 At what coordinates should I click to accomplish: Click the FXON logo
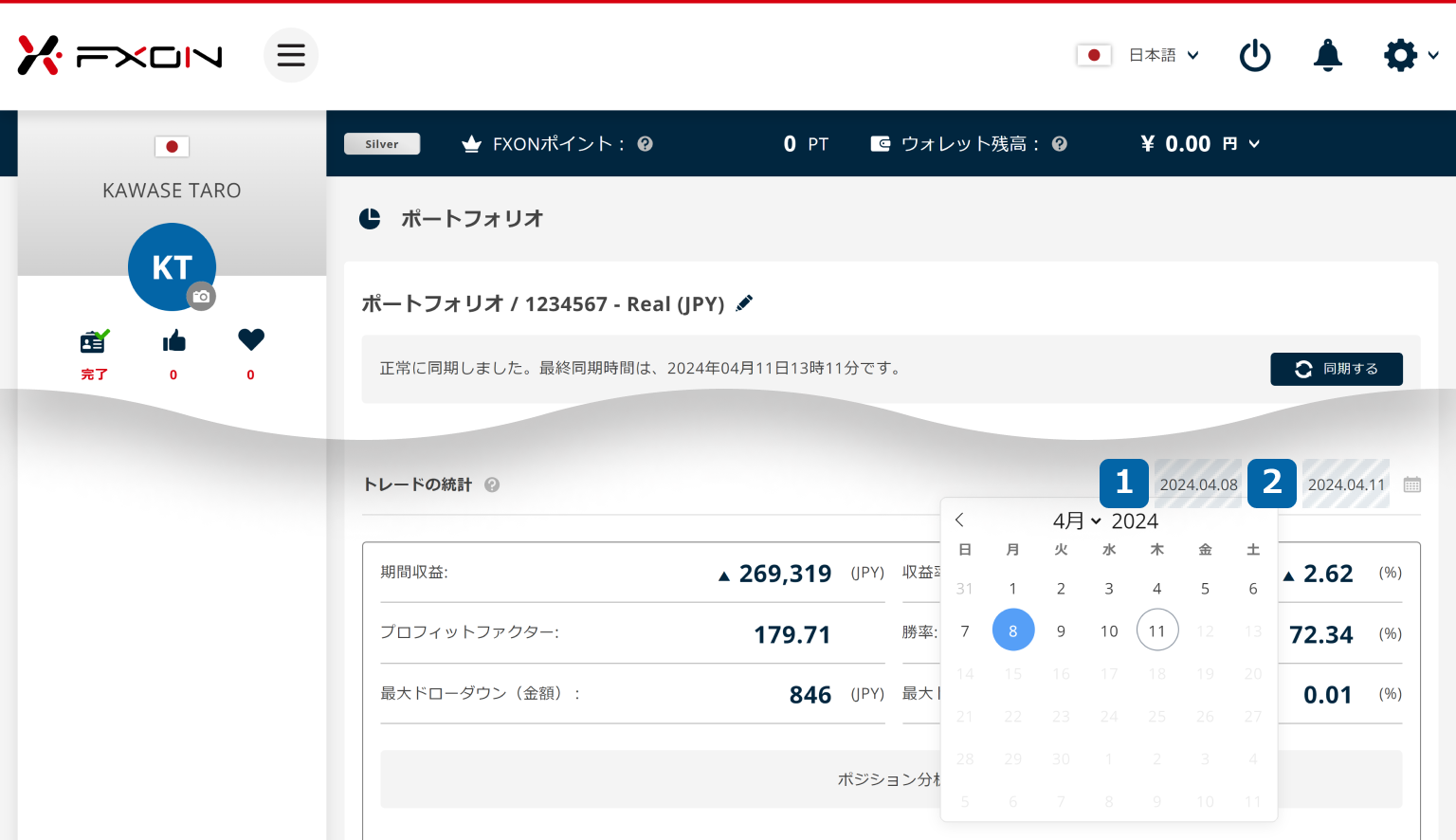tap(119, 55)
